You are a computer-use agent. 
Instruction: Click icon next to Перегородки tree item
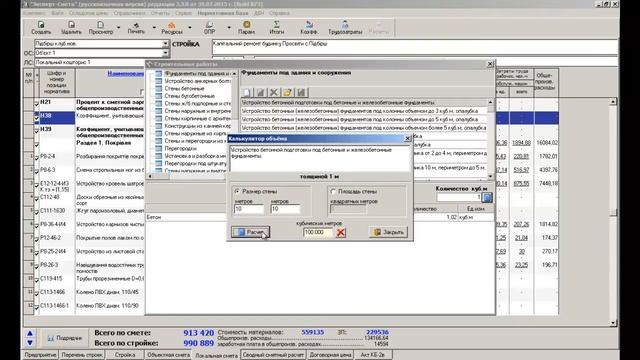tap(158, 149)
